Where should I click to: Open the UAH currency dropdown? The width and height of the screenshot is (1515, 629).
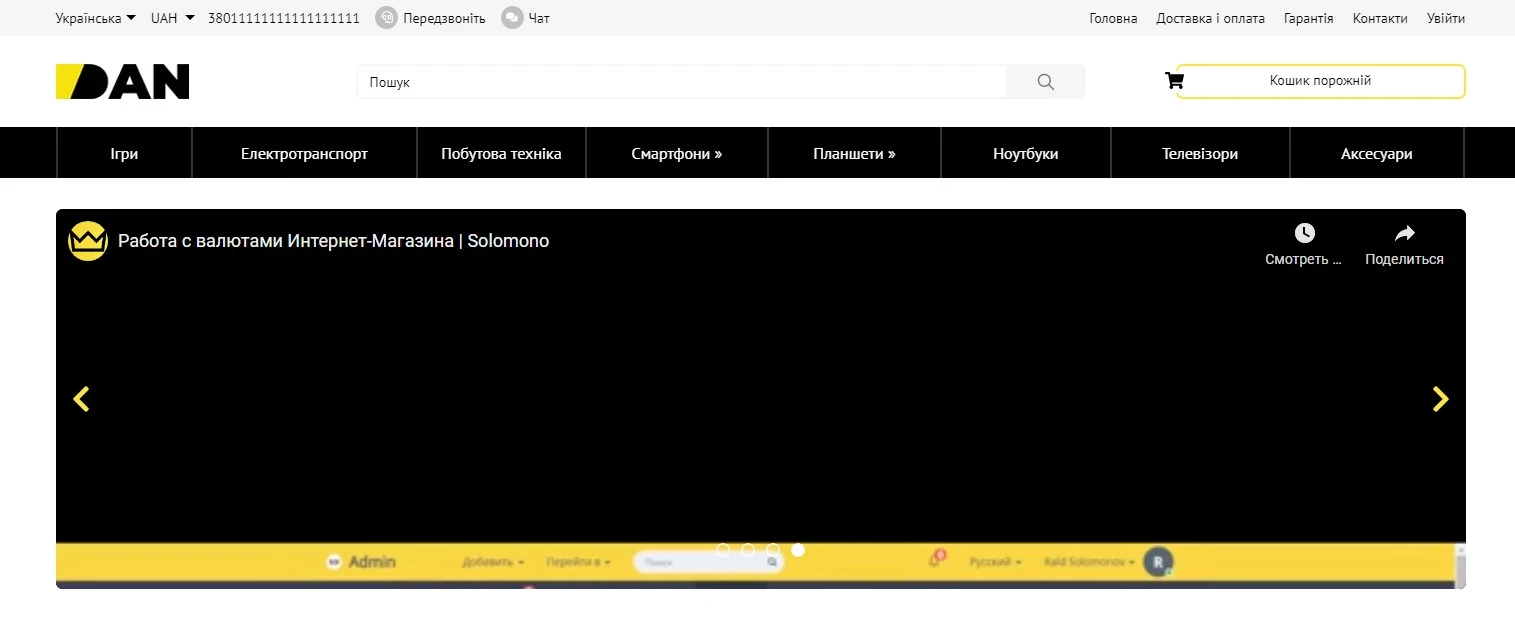pyautogui.click(x=172, y=18)
